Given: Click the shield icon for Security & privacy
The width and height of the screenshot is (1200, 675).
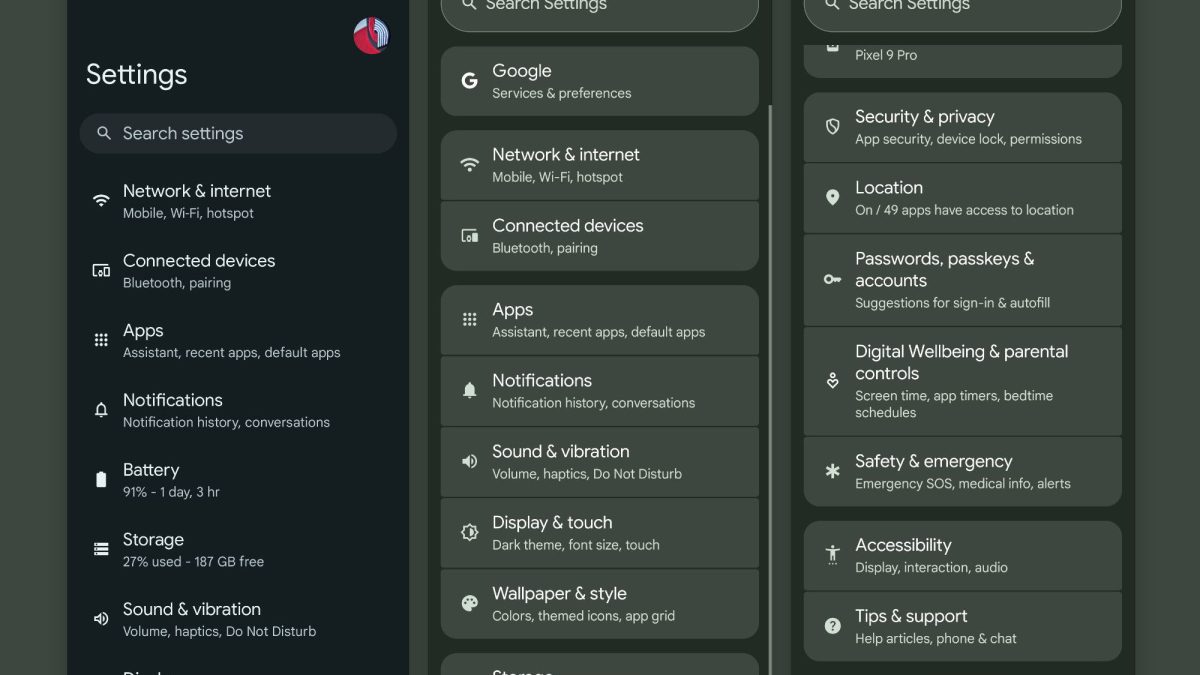Looking at the screenshot, I should 832,127.
